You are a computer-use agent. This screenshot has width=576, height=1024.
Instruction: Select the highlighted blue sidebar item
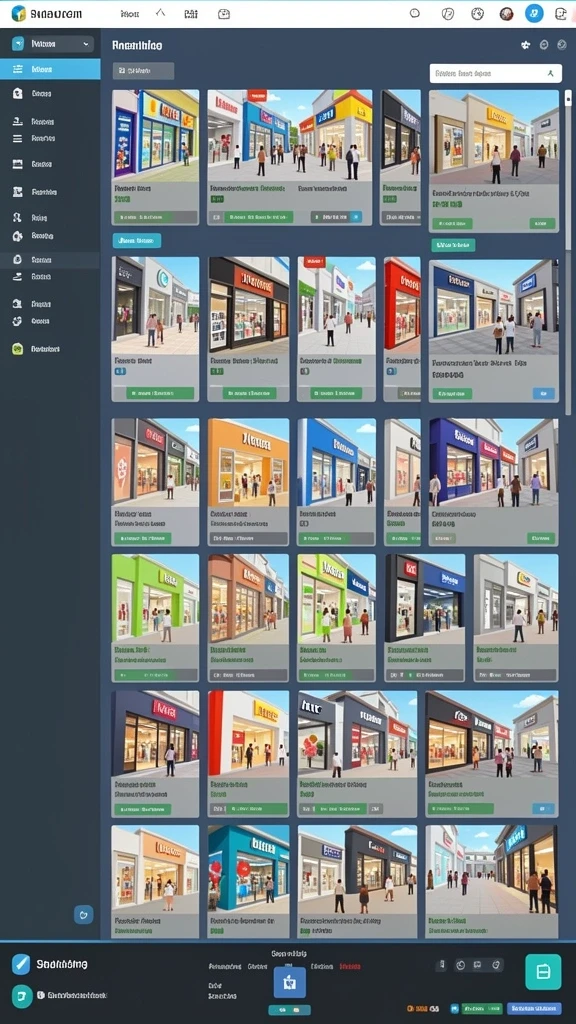(x=50, y=69)
